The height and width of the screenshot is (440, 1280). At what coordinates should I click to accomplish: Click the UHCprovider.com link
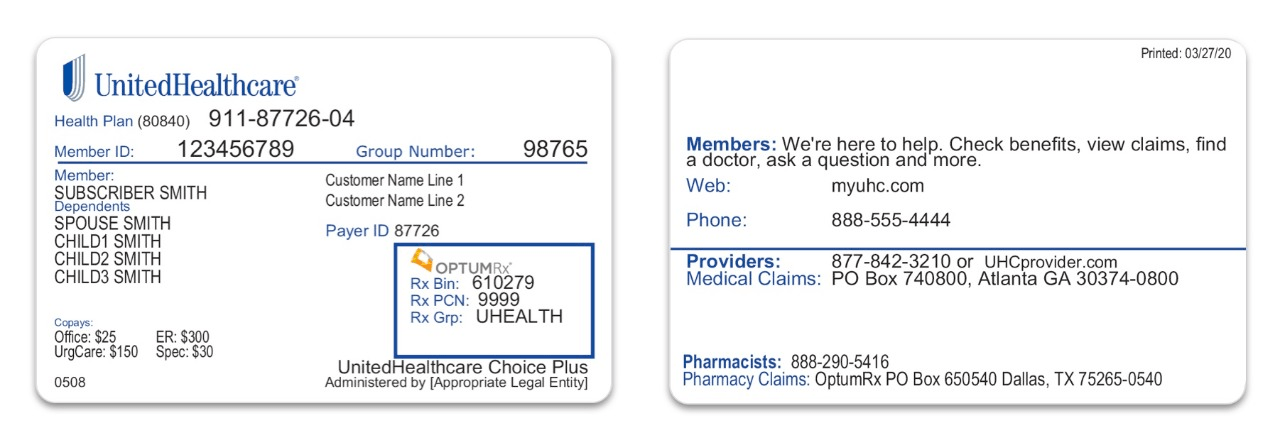coord(1050,262)
